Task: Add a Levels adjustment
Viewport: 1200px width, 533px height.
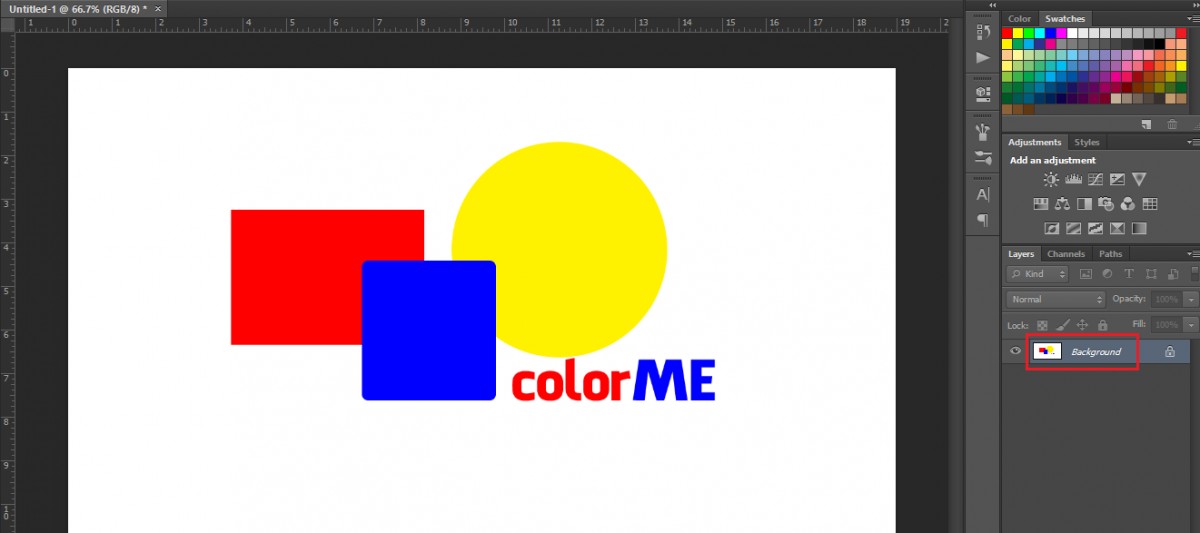Action: pyautogui.click(x=1074, y=179)
